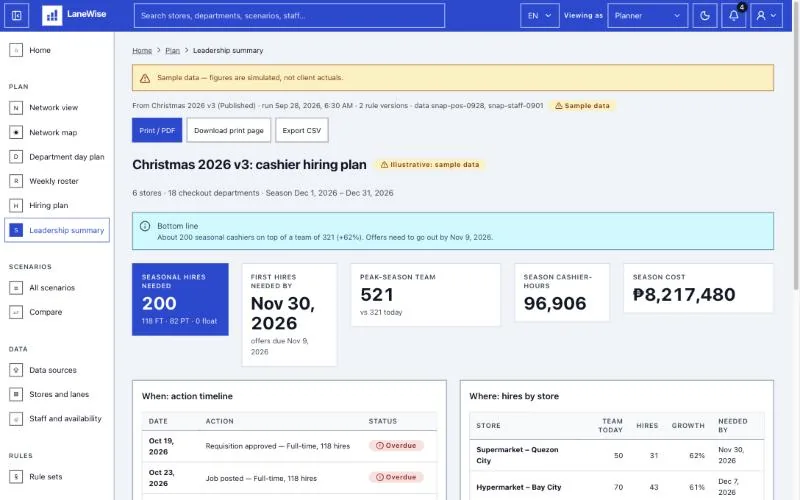Click the yellow Sample data badge
Image resolution: width=800 pixels, height=500 pixels.
point(582,106)
